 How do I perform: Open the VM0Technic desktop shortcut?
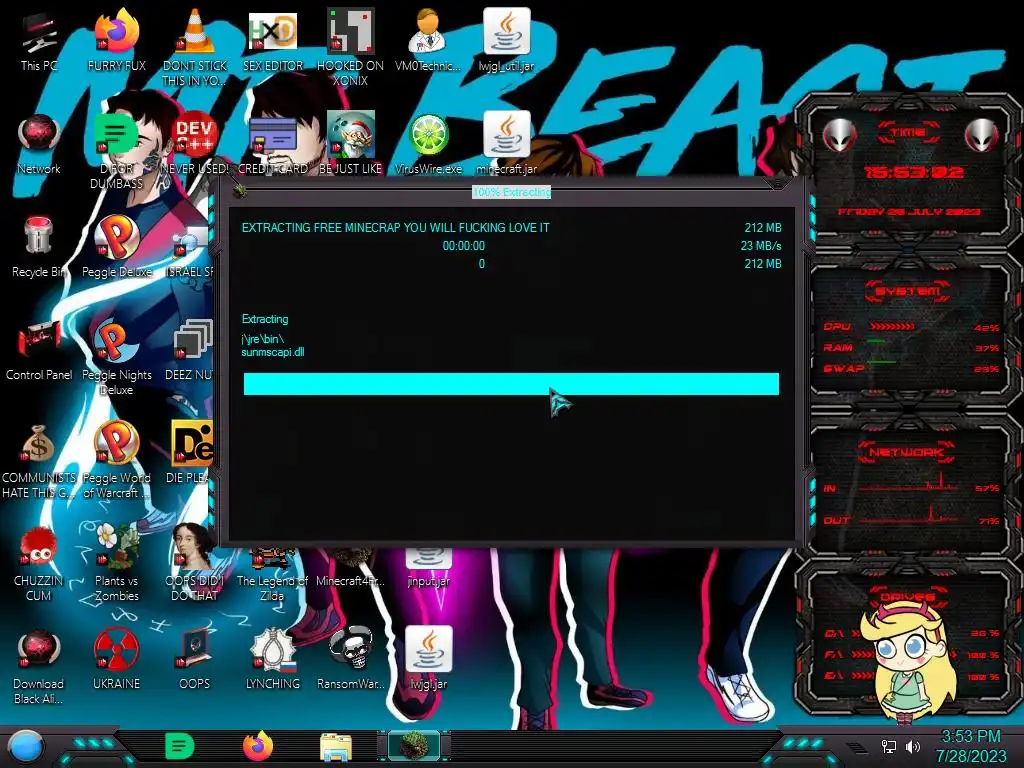pyautogui.click(x=428, y=41)
